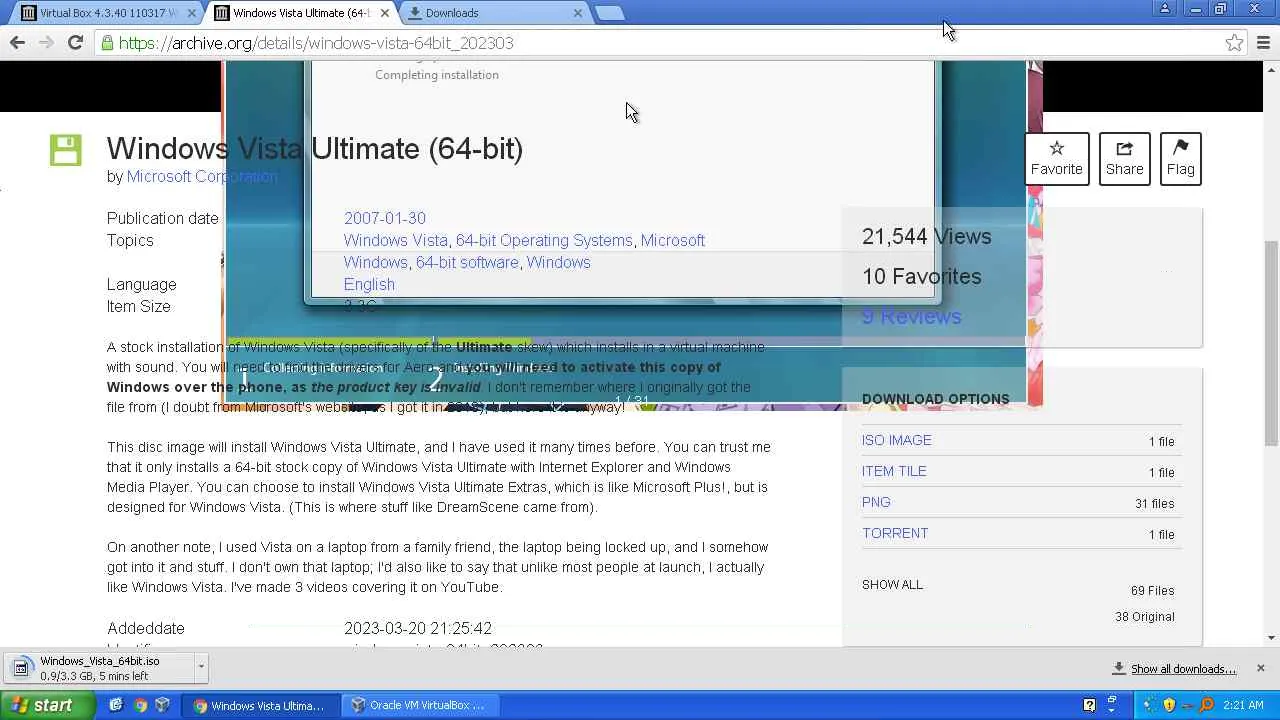Viewport: 1280px width, 720px height.
Task: Open the Chrome menu
Action: click(x=1263, y=43)
